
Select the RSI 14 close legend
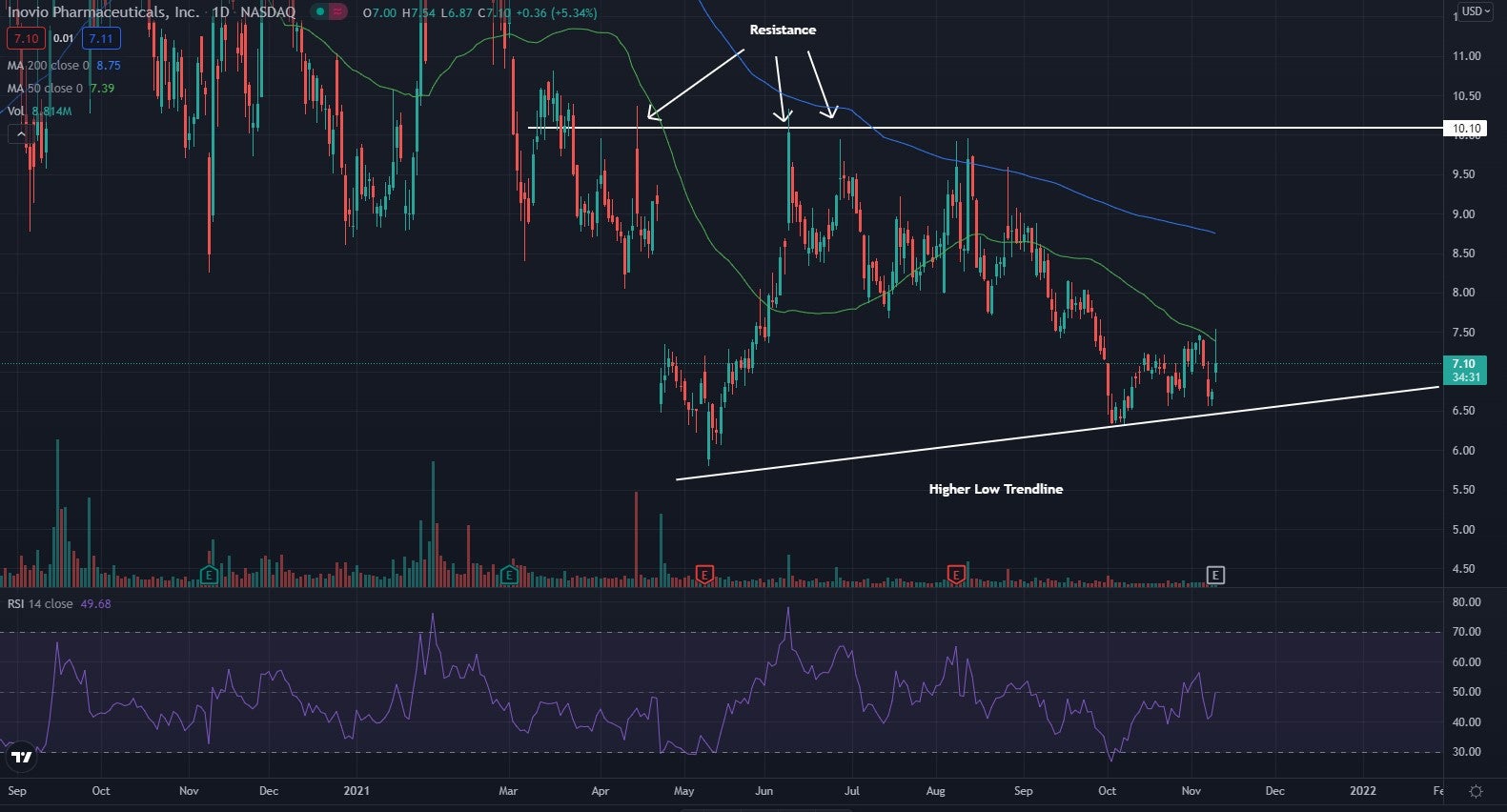(x=40, y=604)
